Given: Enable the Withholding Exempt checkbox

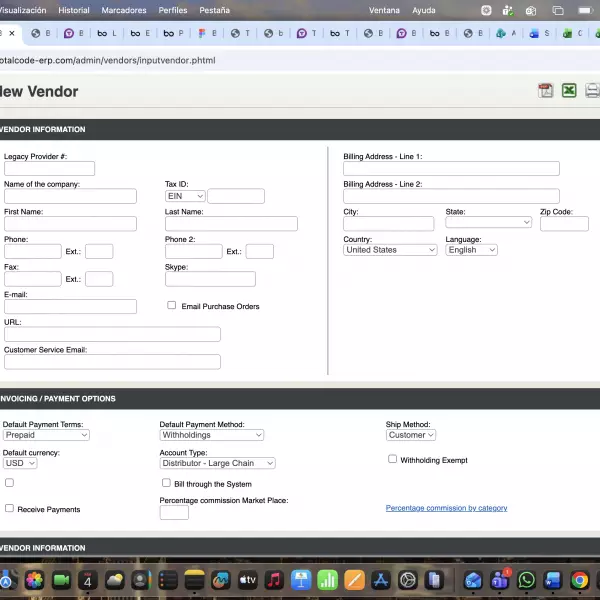Looking at the screenshot, I should tap(392, 459).
